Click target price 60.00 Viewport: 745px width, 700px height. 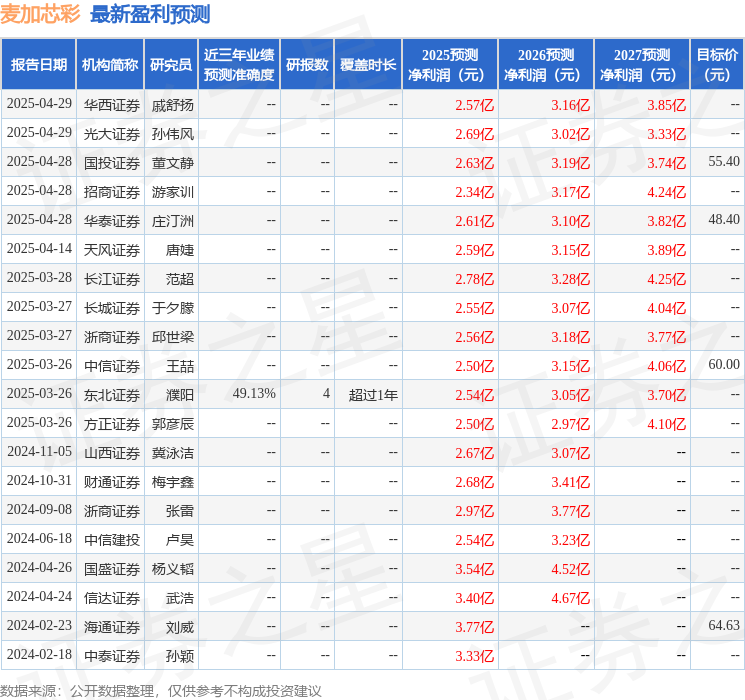(x=724, y=364)
